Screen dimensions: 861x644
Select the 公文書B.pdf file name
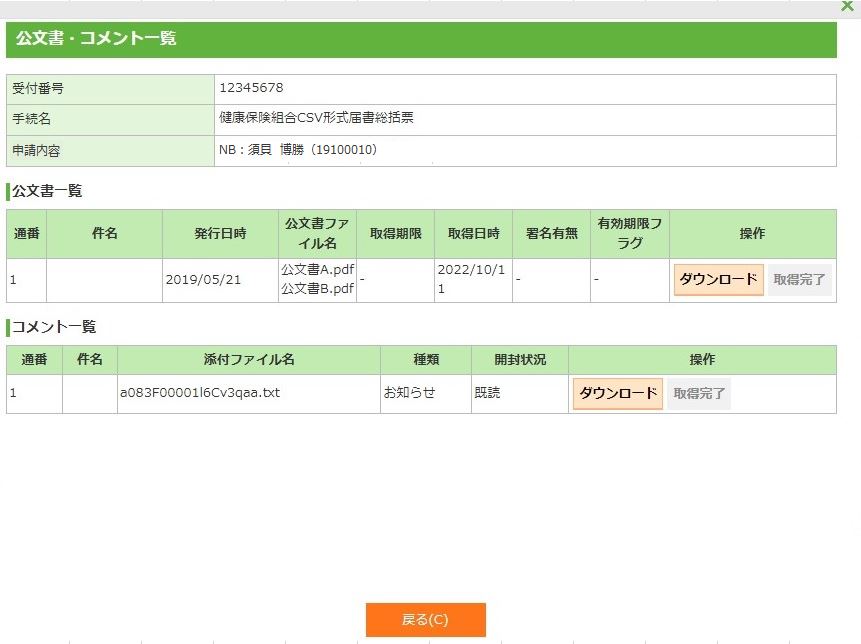(x=317, y=289)
